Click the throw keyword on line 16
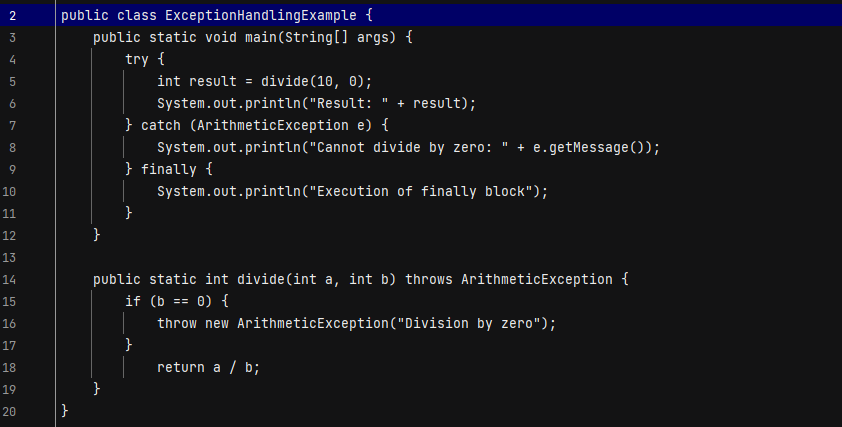The height and width of the screenshot is (427, 842). pos(177,324)
